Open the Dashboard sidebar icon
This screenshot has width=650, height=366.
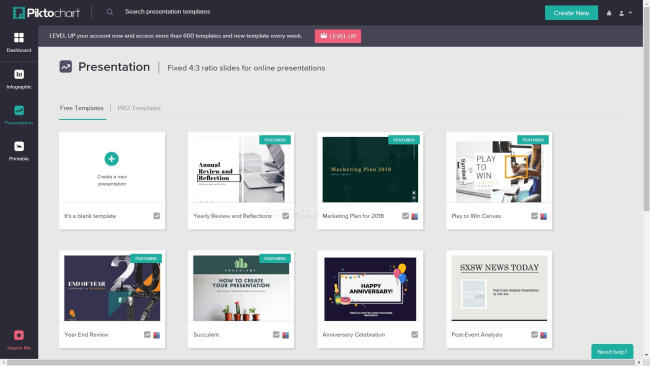pyautogui.click(x=19, y=38)
